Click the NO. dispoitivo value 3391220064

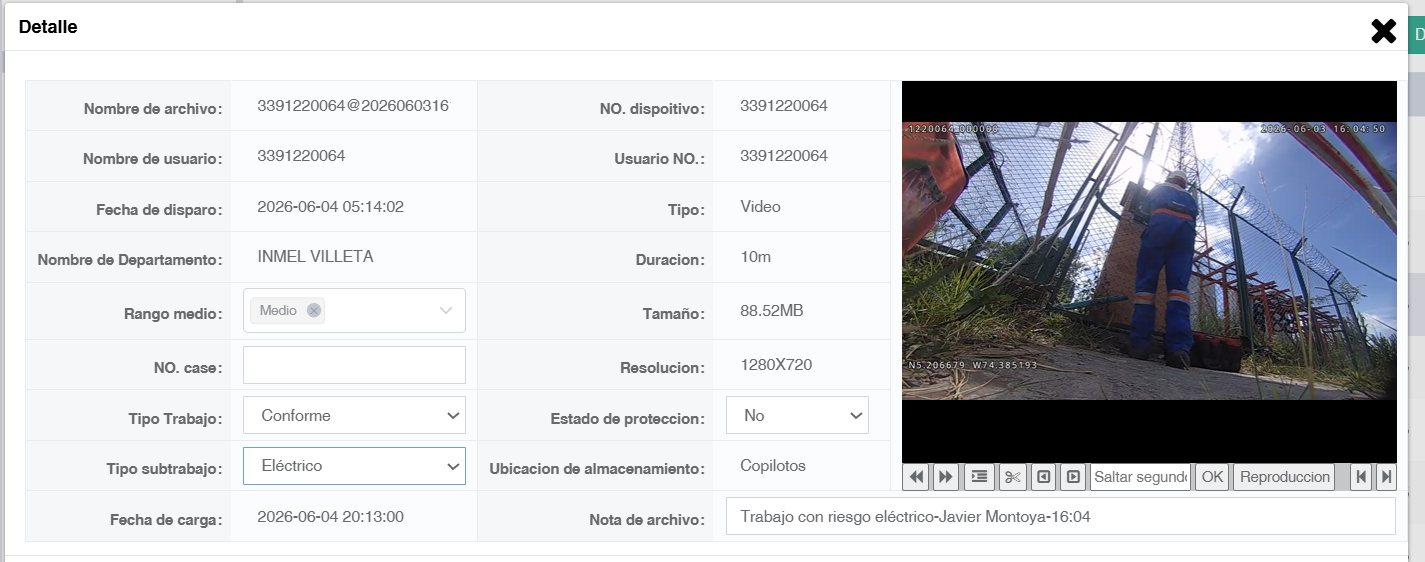pyautogui.click(x=784, y=106)
